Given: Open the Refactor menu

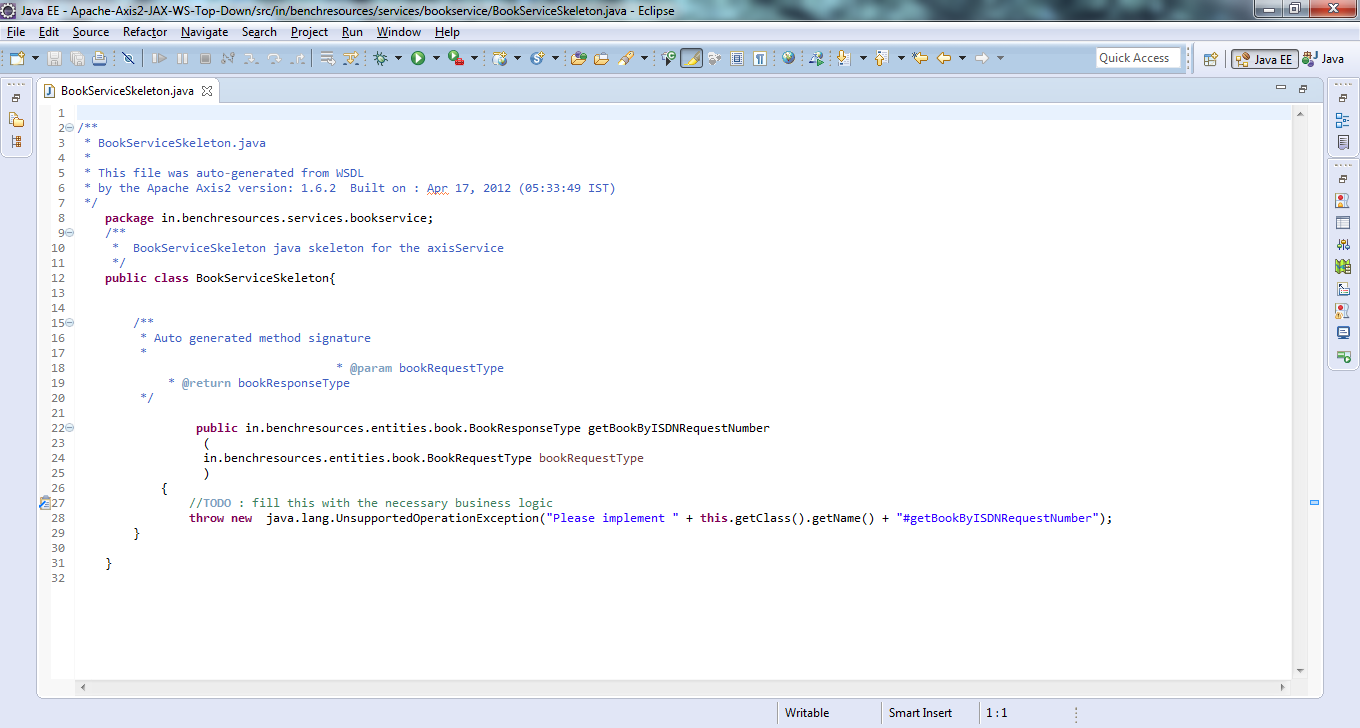Looking at the screenshot, I should tap(145, 32).
